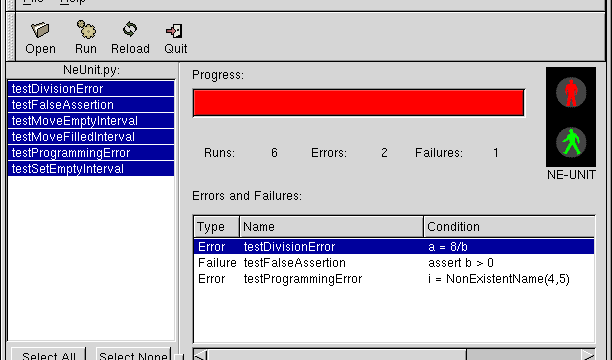Select testMoveEmptyInterval in the test list
The width and height of the screenshot is (612, 360).
point(91,121)
